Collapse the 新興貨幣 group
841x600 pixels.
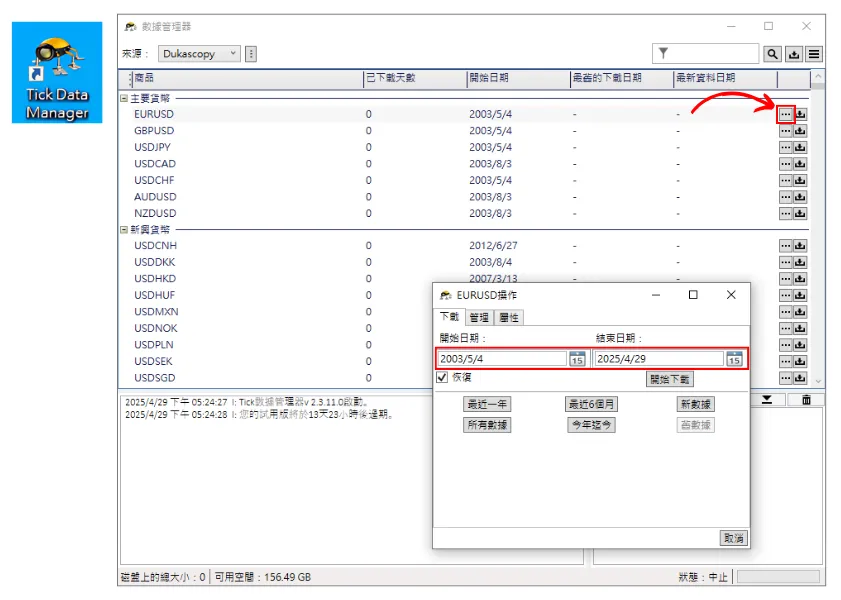(124, 229)
